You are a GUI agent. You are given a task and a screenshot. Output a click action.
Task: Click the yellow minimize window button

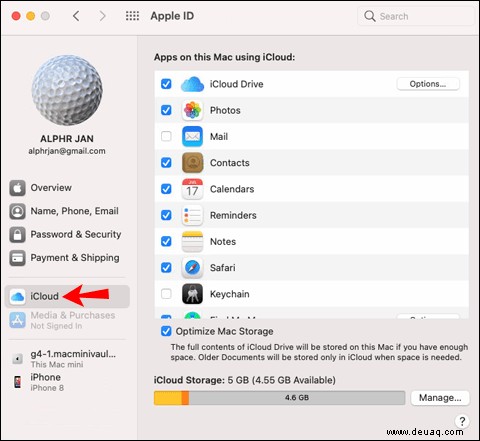coord(31,16)
